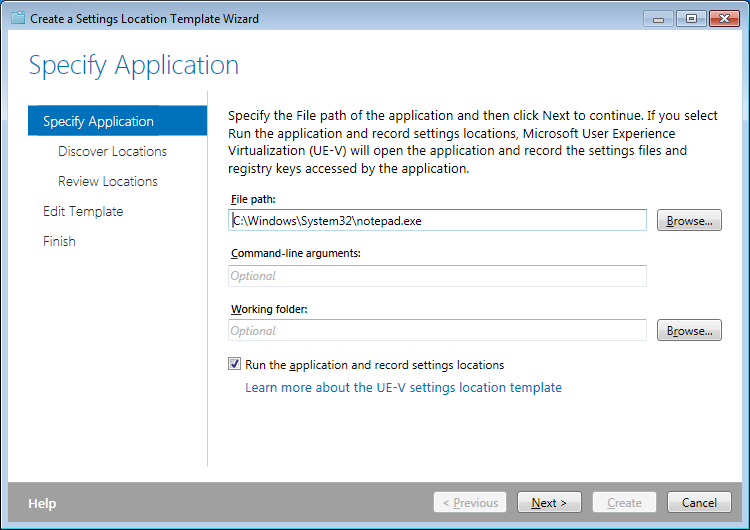750x530 pixels.
Task: Go to Review Locations step
Action: [x=107, y=181]
